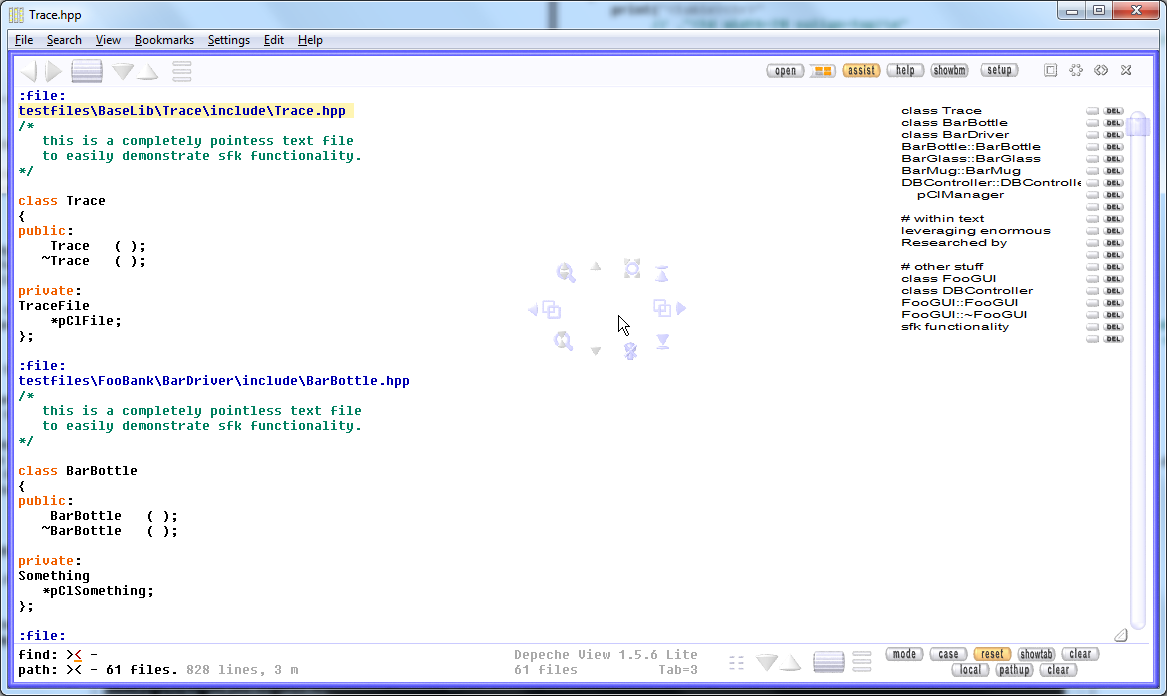Click the back arrow in the top toolbar
Viewport: 1167px width, 696px height.
[x=28, y=71]
